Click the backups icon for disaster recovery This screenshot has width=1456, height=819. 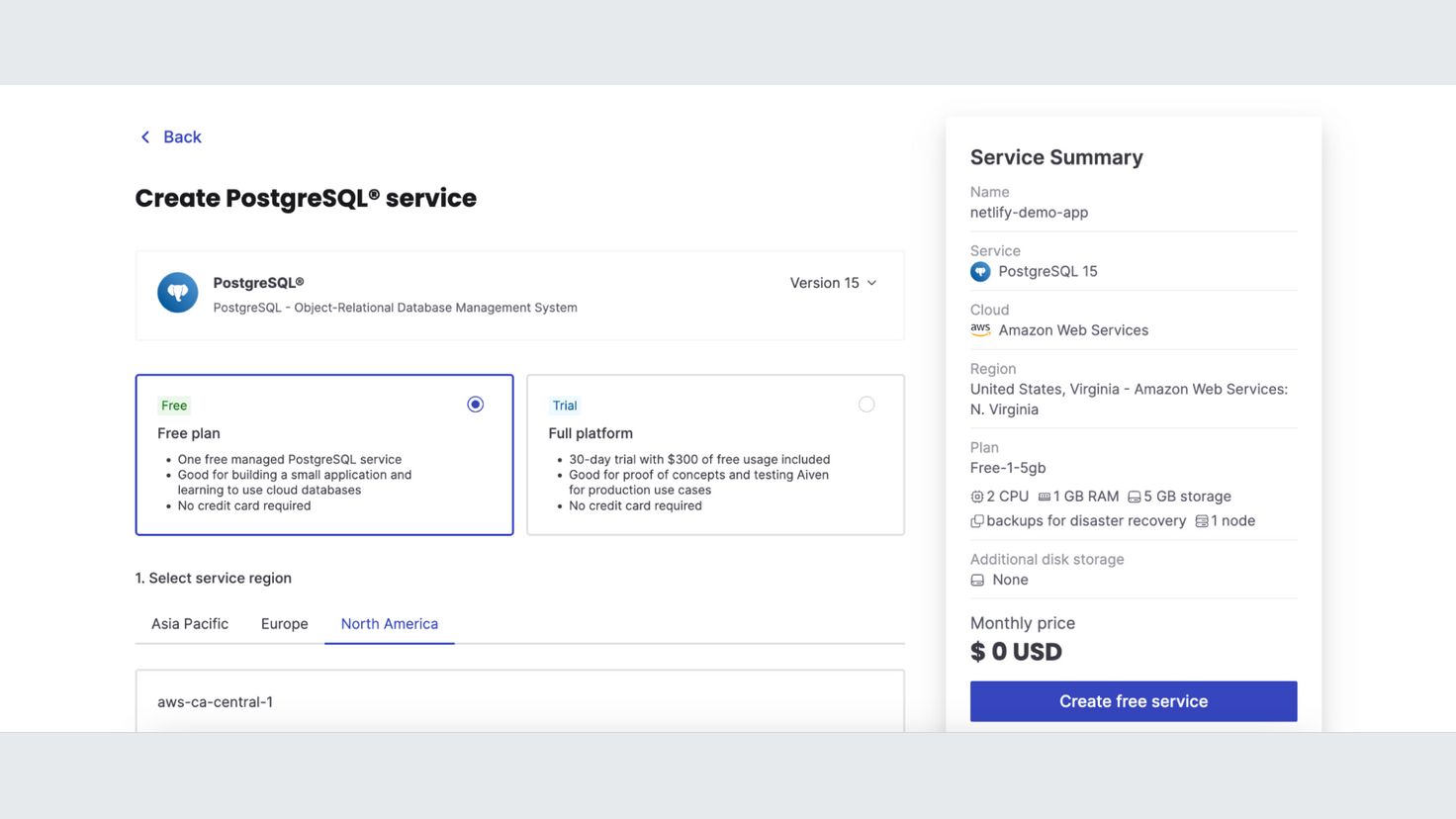977,521
